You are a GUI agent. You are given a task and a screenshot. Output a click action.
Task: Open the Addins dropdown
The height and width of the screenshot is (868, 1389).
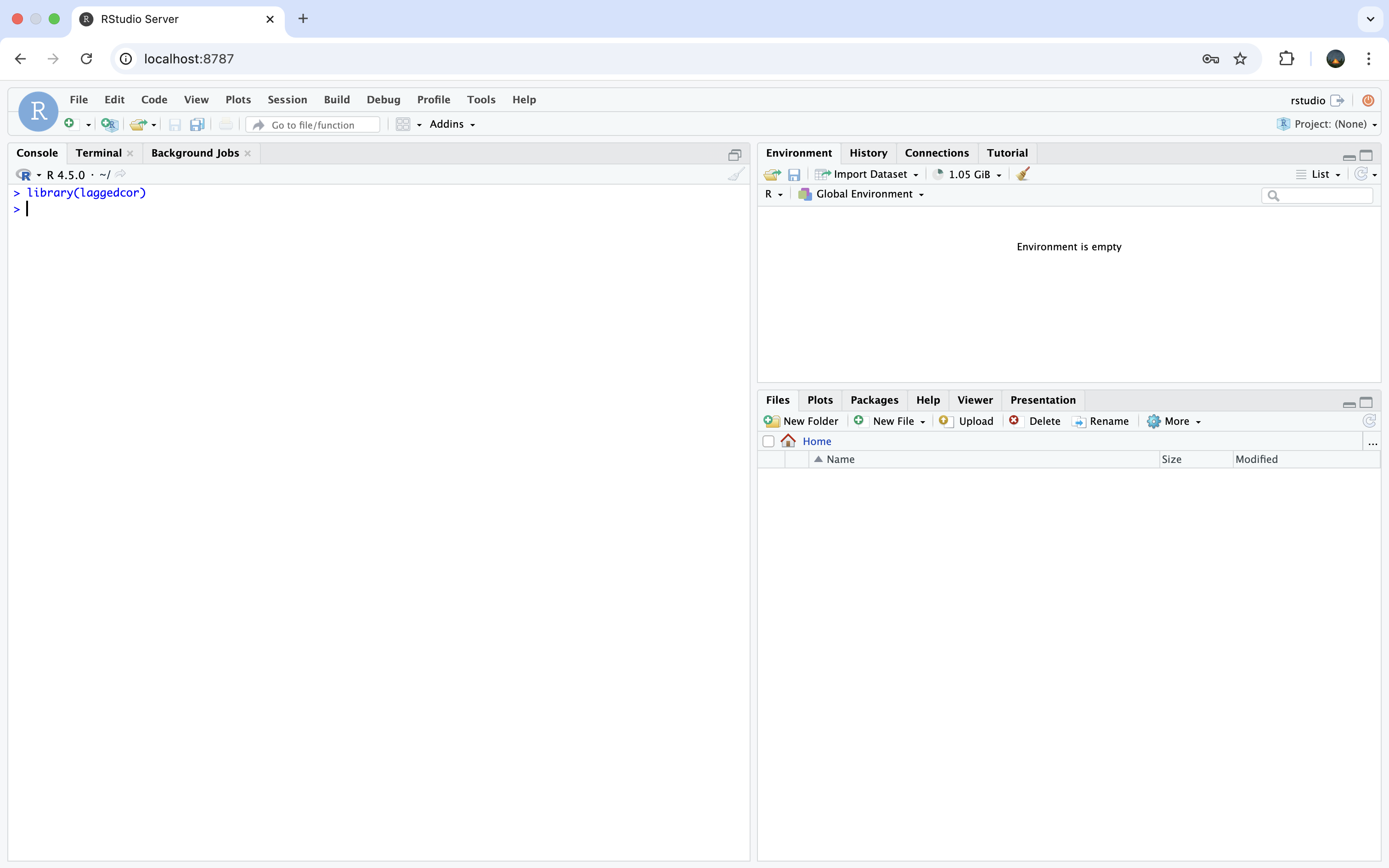(x=452, y=124)
